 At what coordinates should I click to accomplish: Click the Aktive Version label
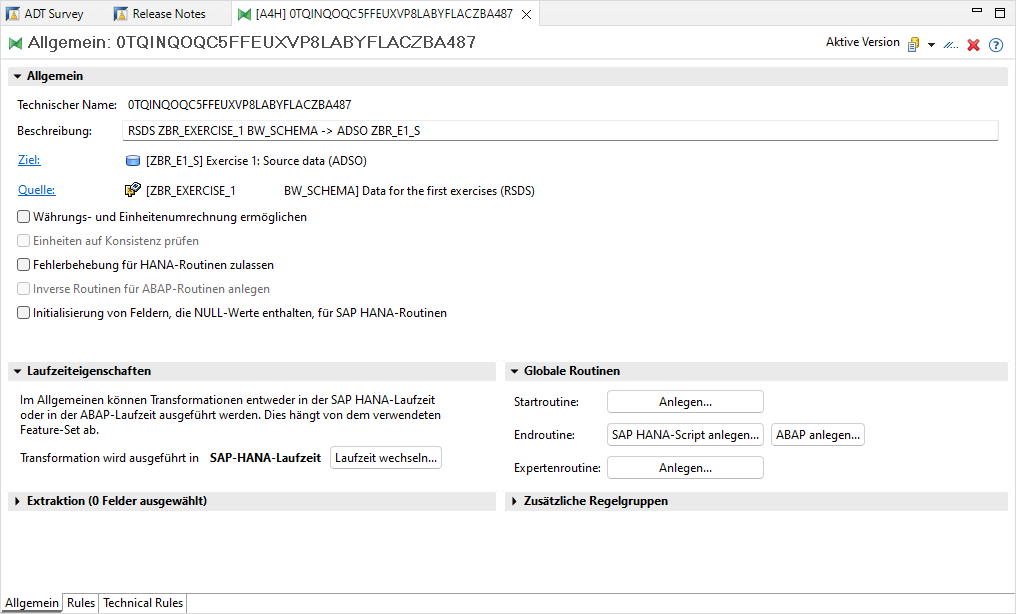pyautogui.click(x=862, y=42)
